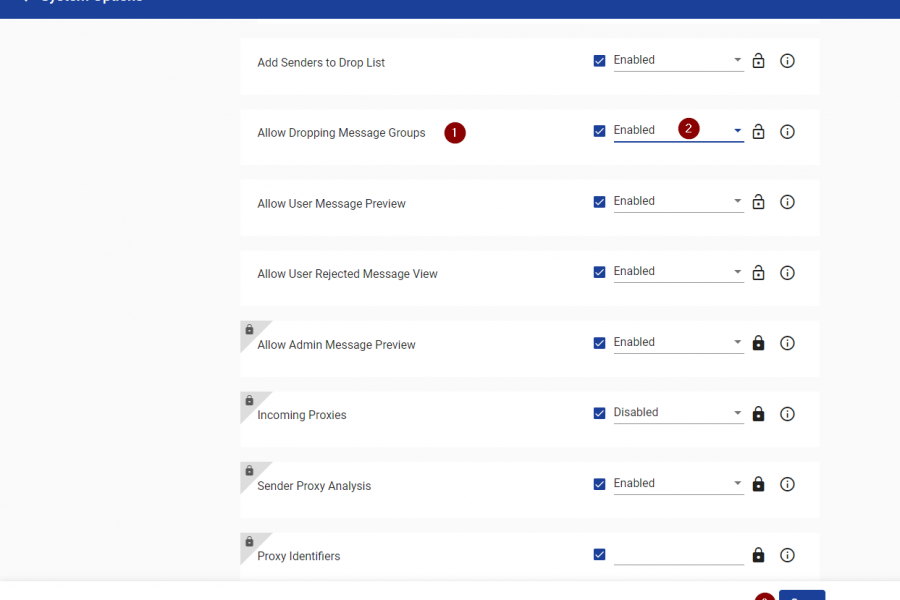Click the lock icon for Add Senders to Drop List

pyautogui.click(x=758, y=60)
